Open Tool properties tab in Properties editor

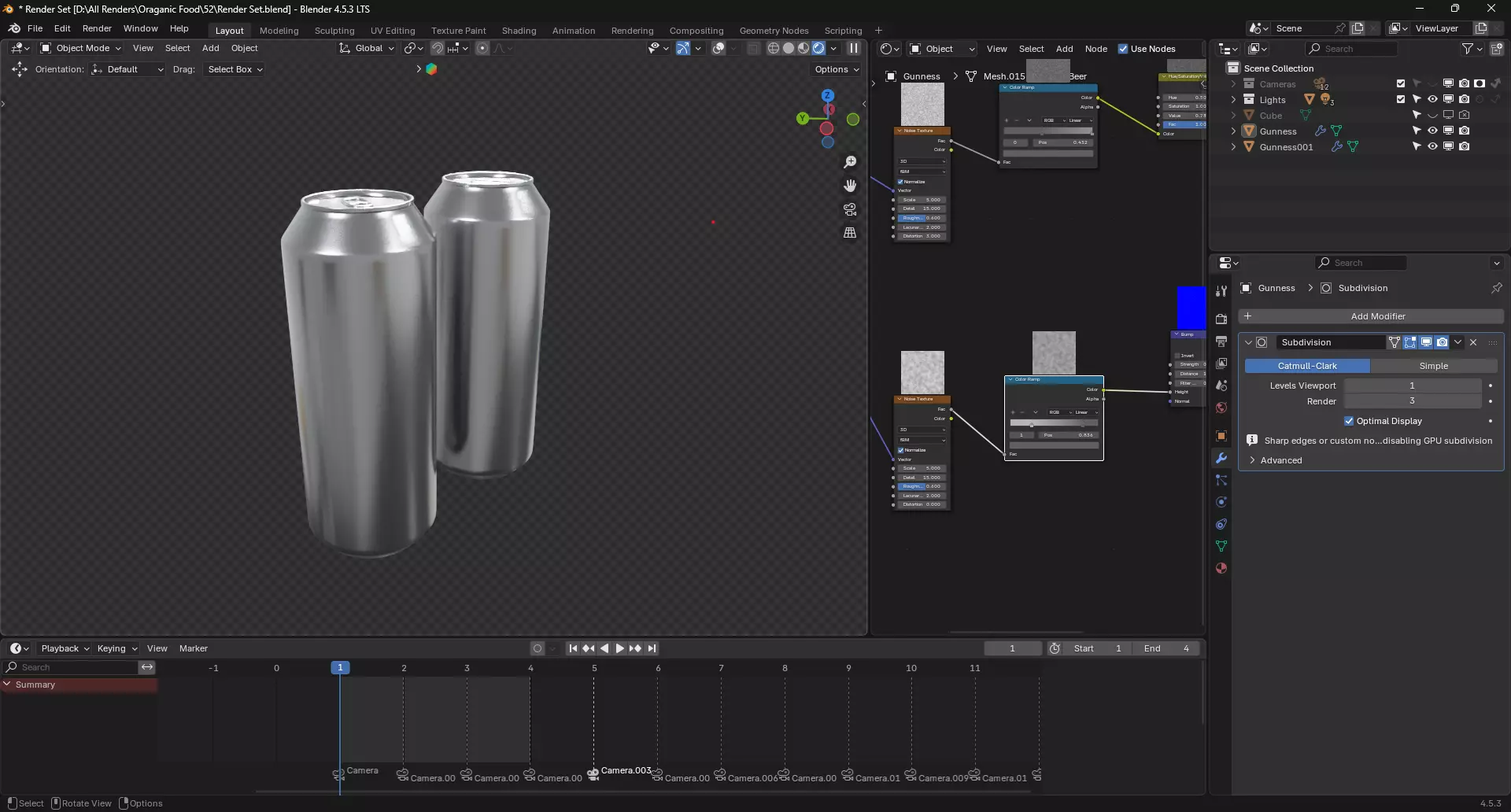point(1221,291)
